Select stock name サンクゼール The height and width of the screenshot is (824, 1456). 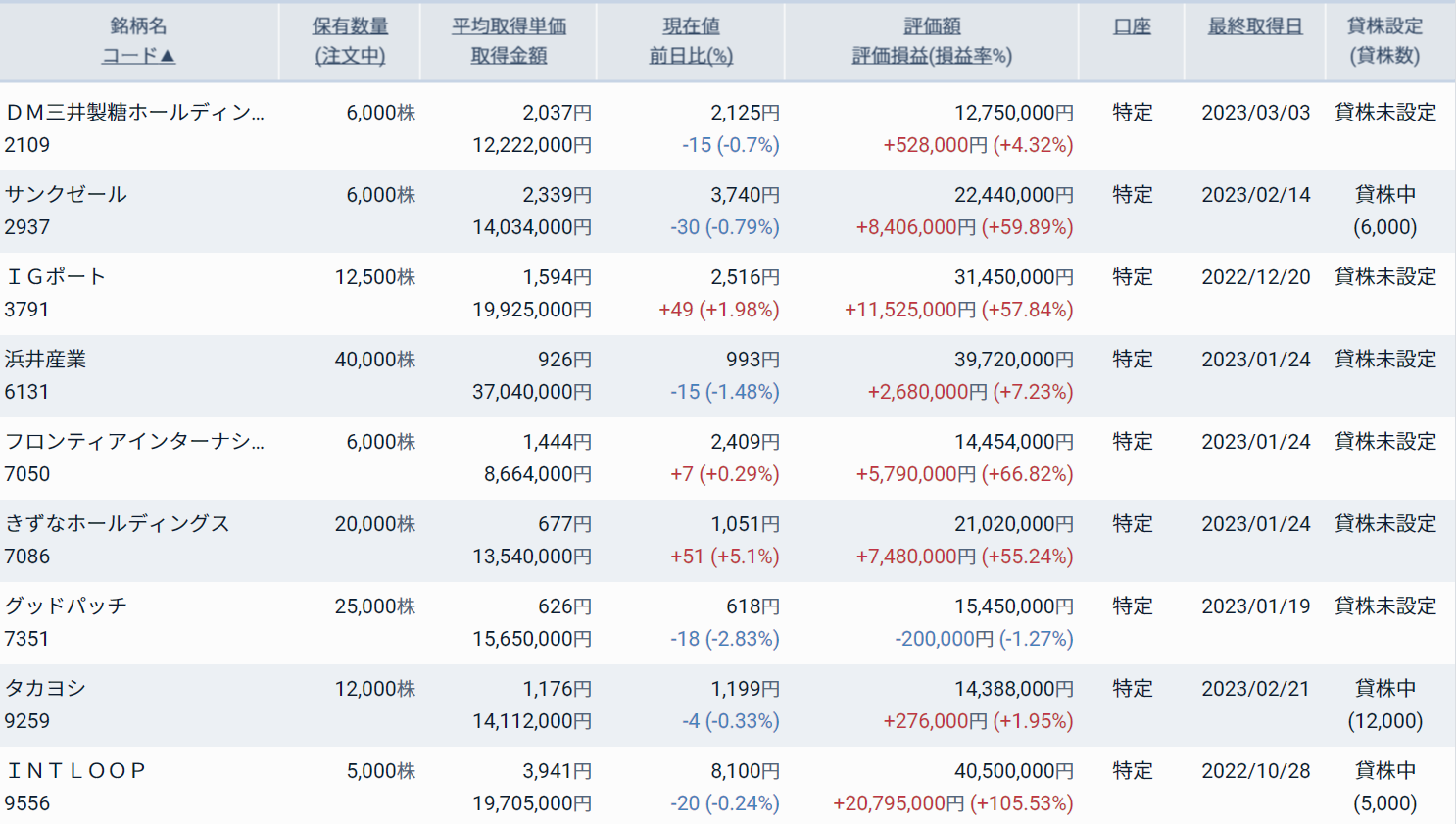coord(66,195)
